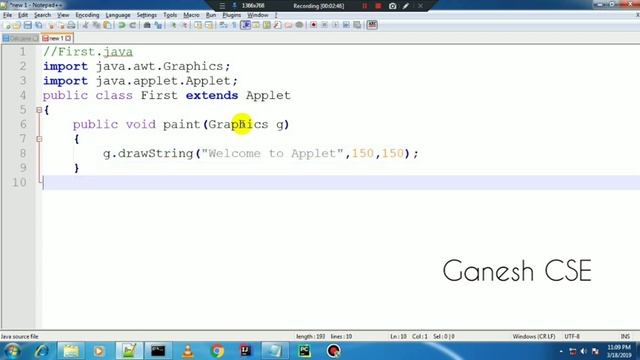
Task: Open Find with the binoculars icon
Action: (147, 25)
